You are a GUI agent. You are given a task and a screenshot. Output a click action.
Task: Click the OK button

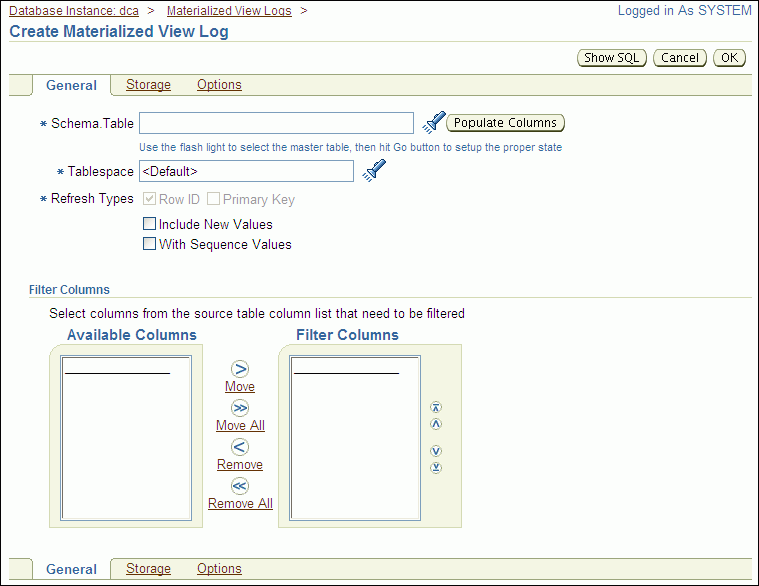click(729, 58)
